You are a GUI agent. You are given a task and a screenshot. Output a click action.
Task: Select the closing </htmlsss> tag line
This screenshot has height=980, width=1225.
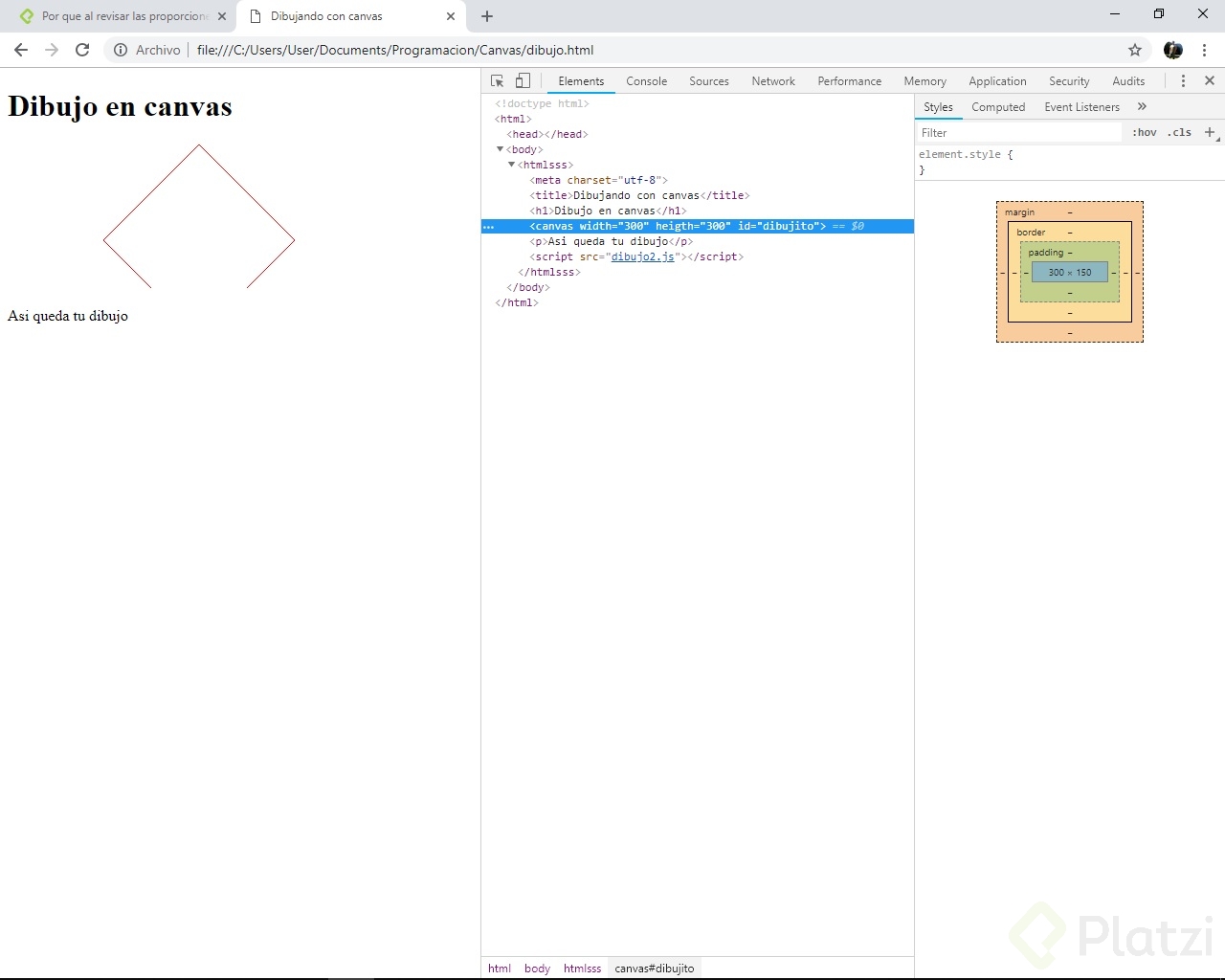(548, 272)
